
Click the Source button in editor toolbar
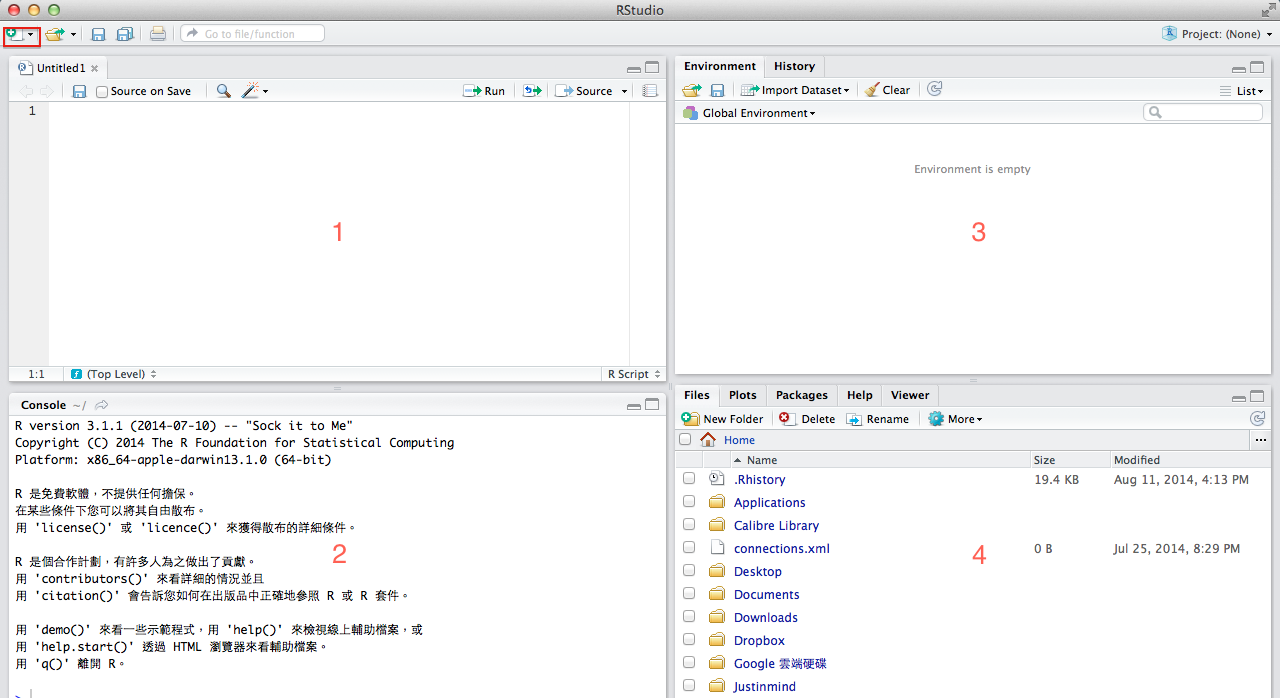click(x=584, y=91)
